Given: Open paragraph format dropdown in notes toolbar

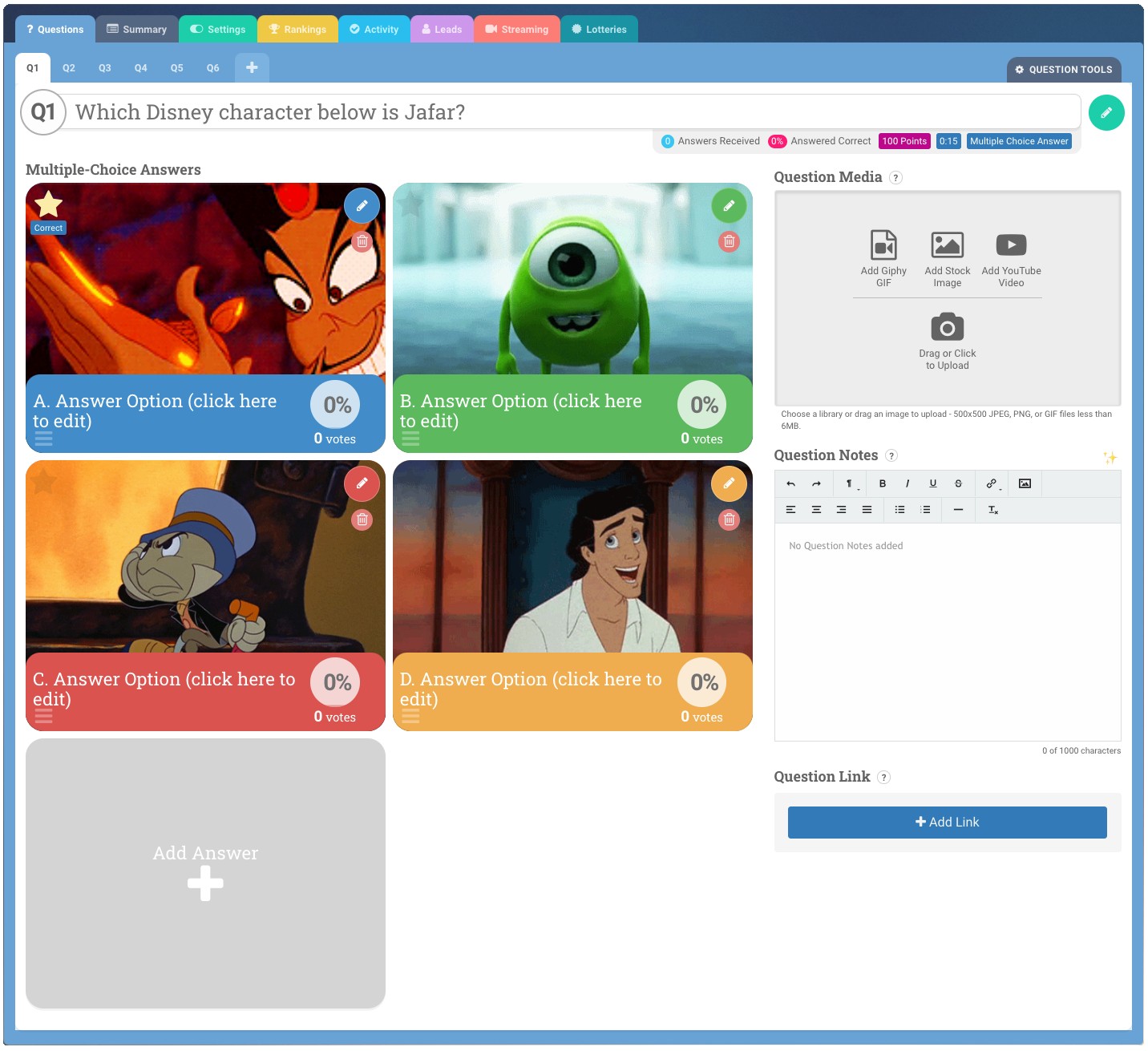Looking at the screenshot, I should tap(851, 484).
